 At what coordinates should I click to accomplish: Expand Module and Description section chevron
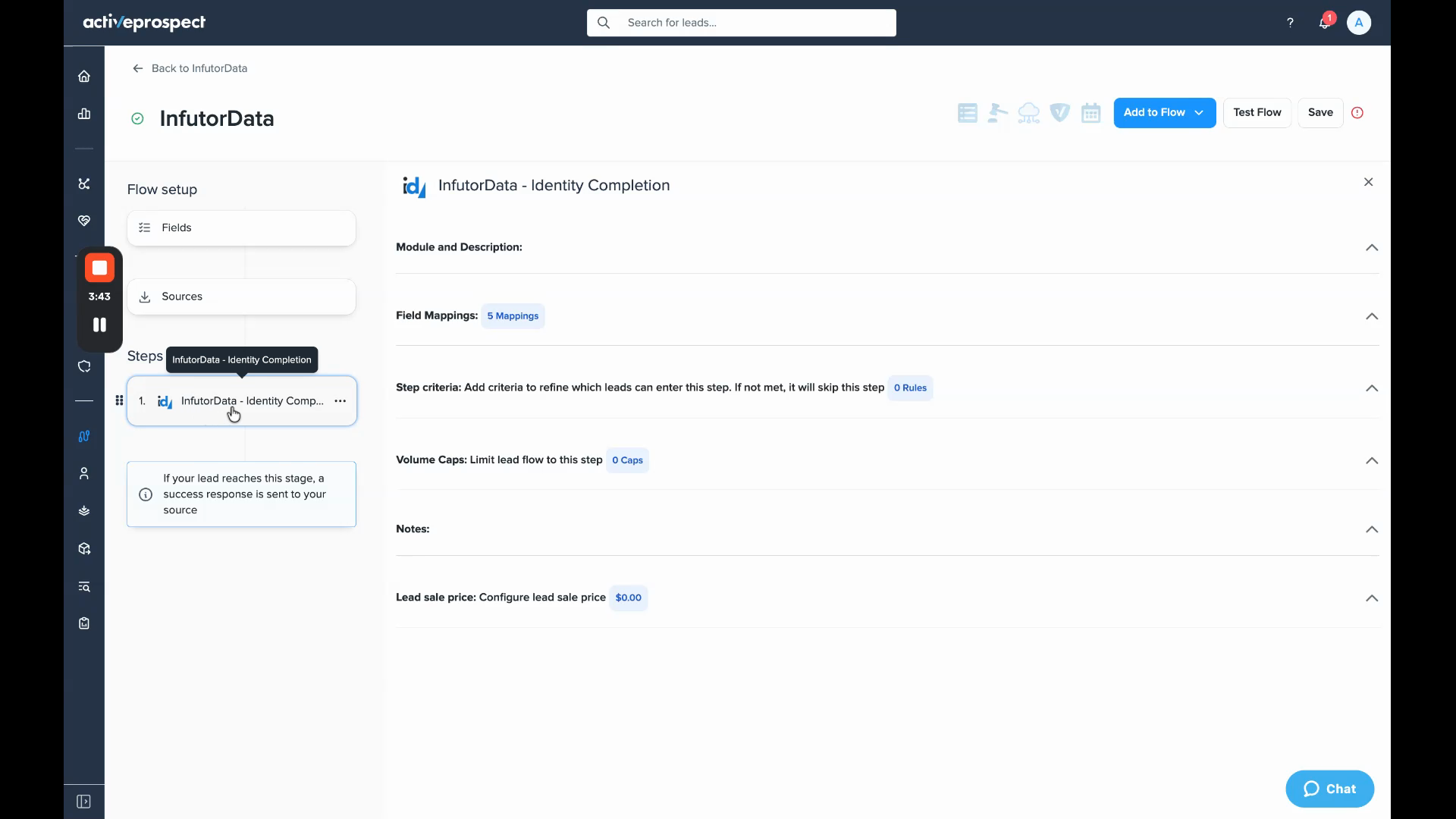(x=1372, y=248)
